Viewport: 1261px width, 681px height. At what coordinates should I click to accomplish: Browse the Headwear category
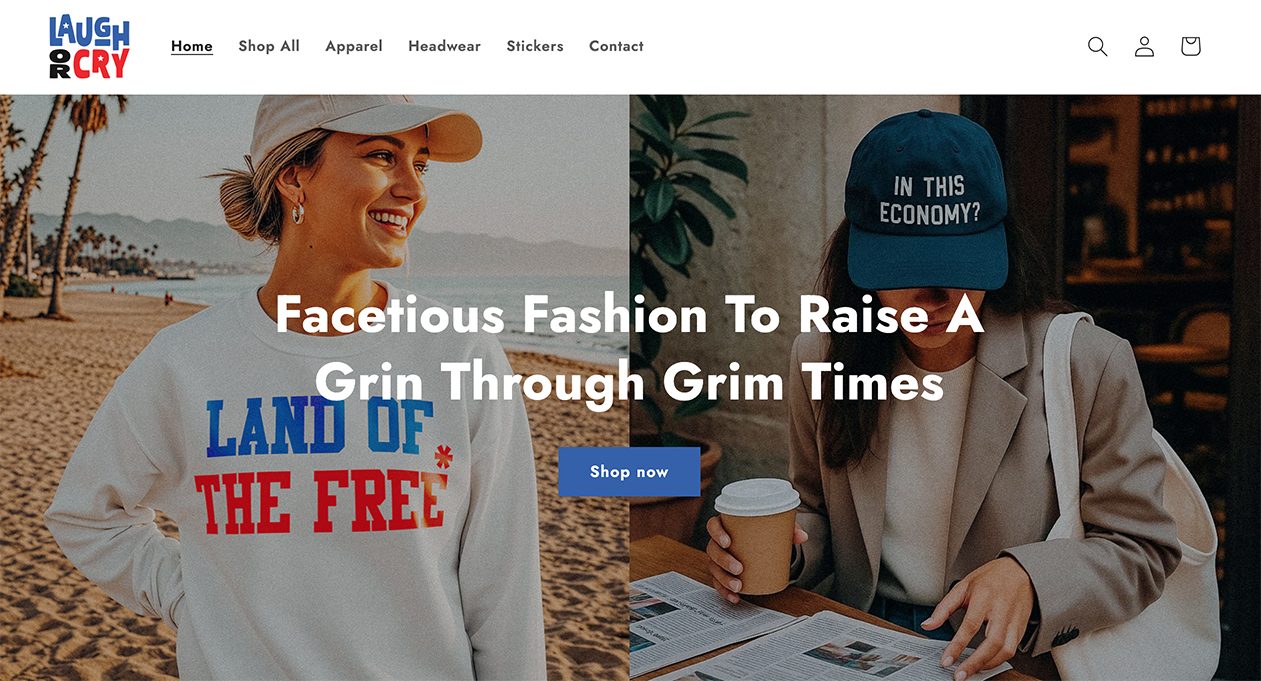(x=444, y=46)
